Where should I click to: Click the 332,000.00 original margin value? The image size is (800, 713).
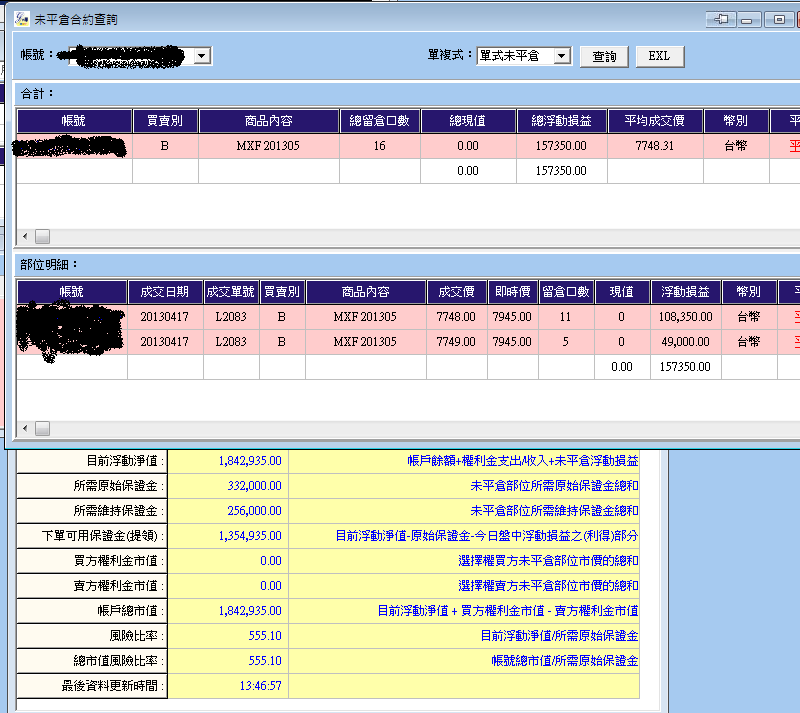pyautogui.click(x=255, y=486)
